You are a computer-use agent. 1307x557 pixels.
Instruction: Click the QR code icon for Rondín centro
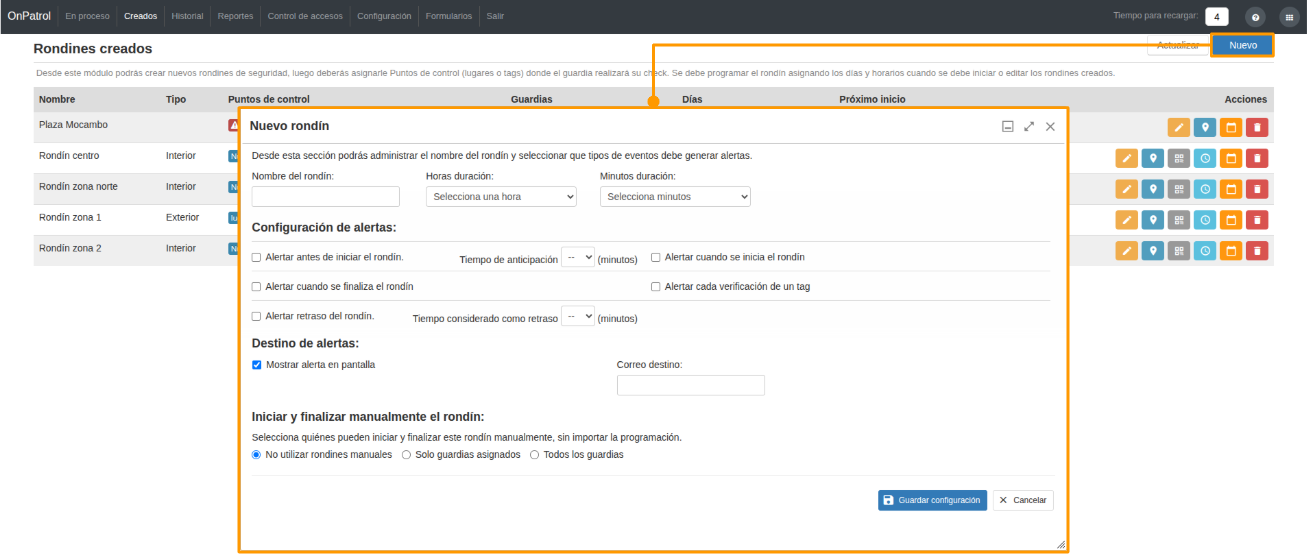(x=1179, y=158)
